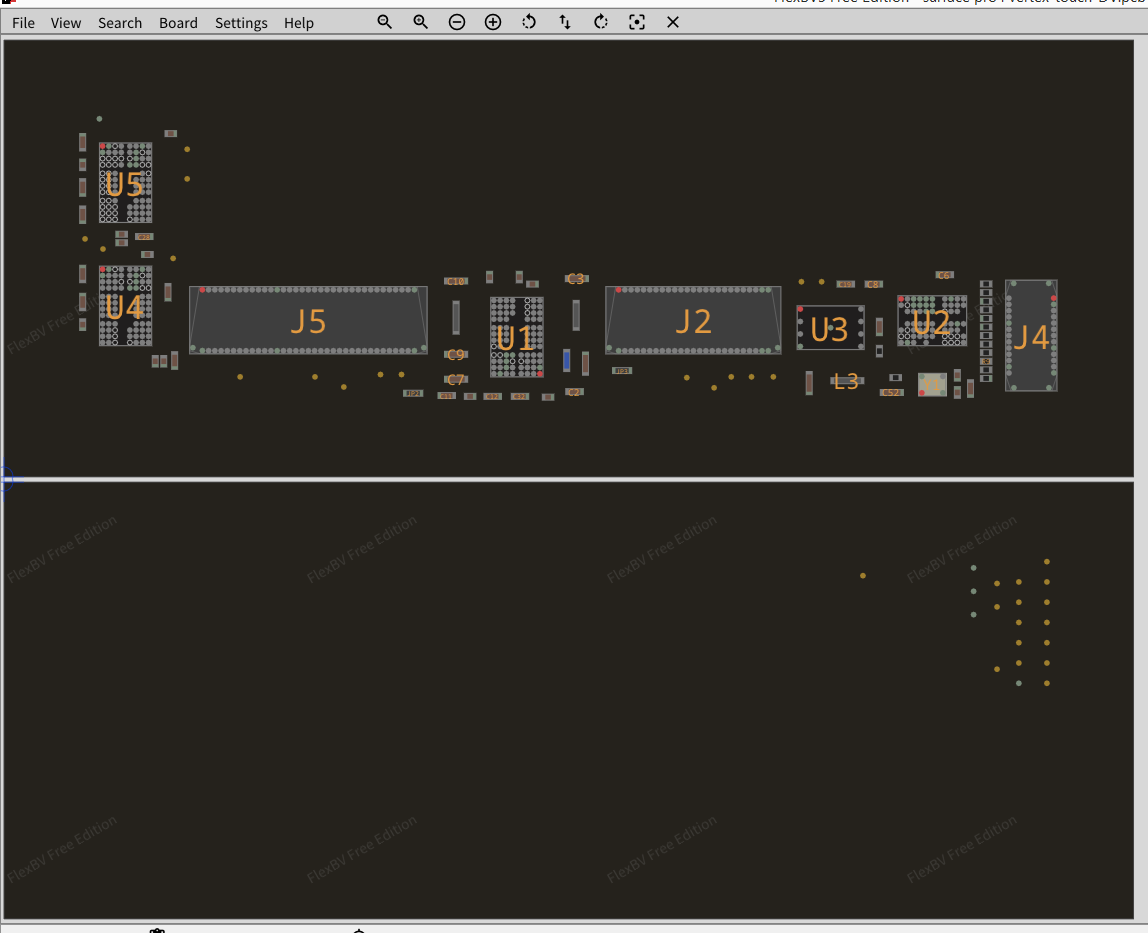Click the center/fit view target icon
This screenshot has height=933, width=1148.
637,22
